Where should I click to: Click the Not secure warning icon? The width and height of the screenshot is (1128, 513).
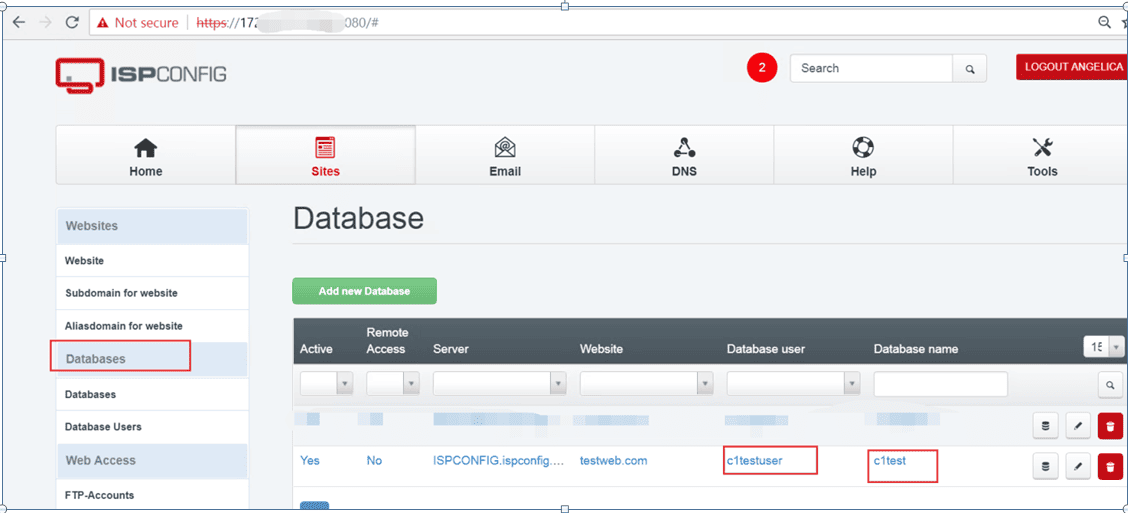pos(103,23)
